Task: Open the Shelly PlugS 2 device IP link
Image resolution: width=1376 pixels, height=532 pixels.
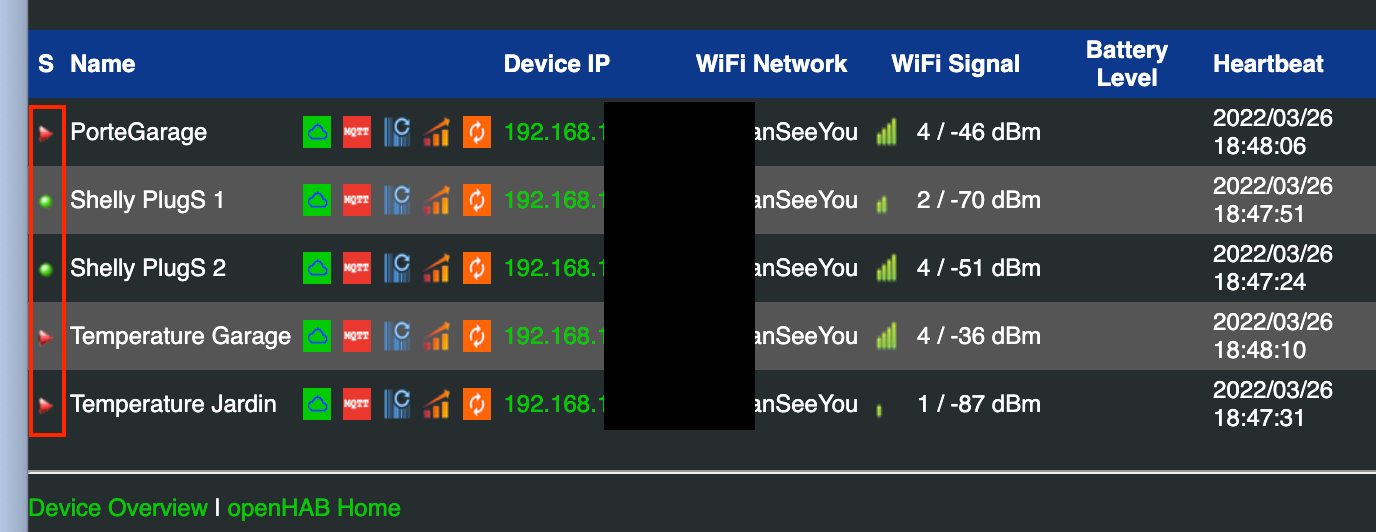Action: 554,268
